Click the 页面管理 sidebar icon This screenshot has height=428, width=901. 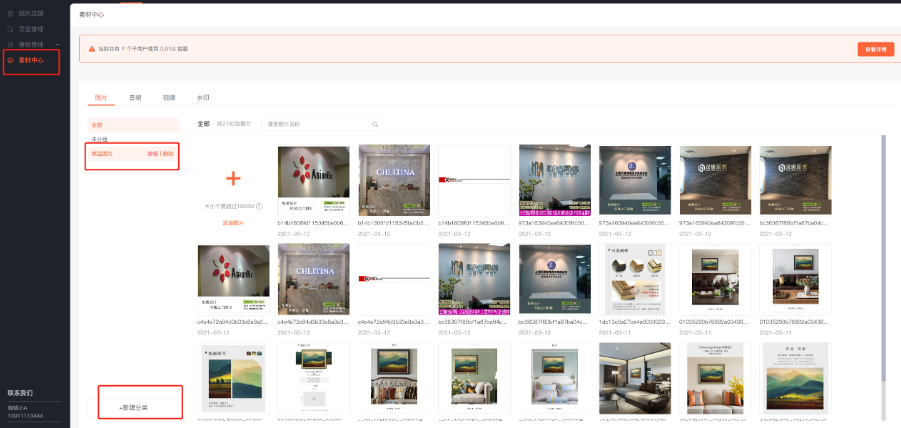pos(11,30)
